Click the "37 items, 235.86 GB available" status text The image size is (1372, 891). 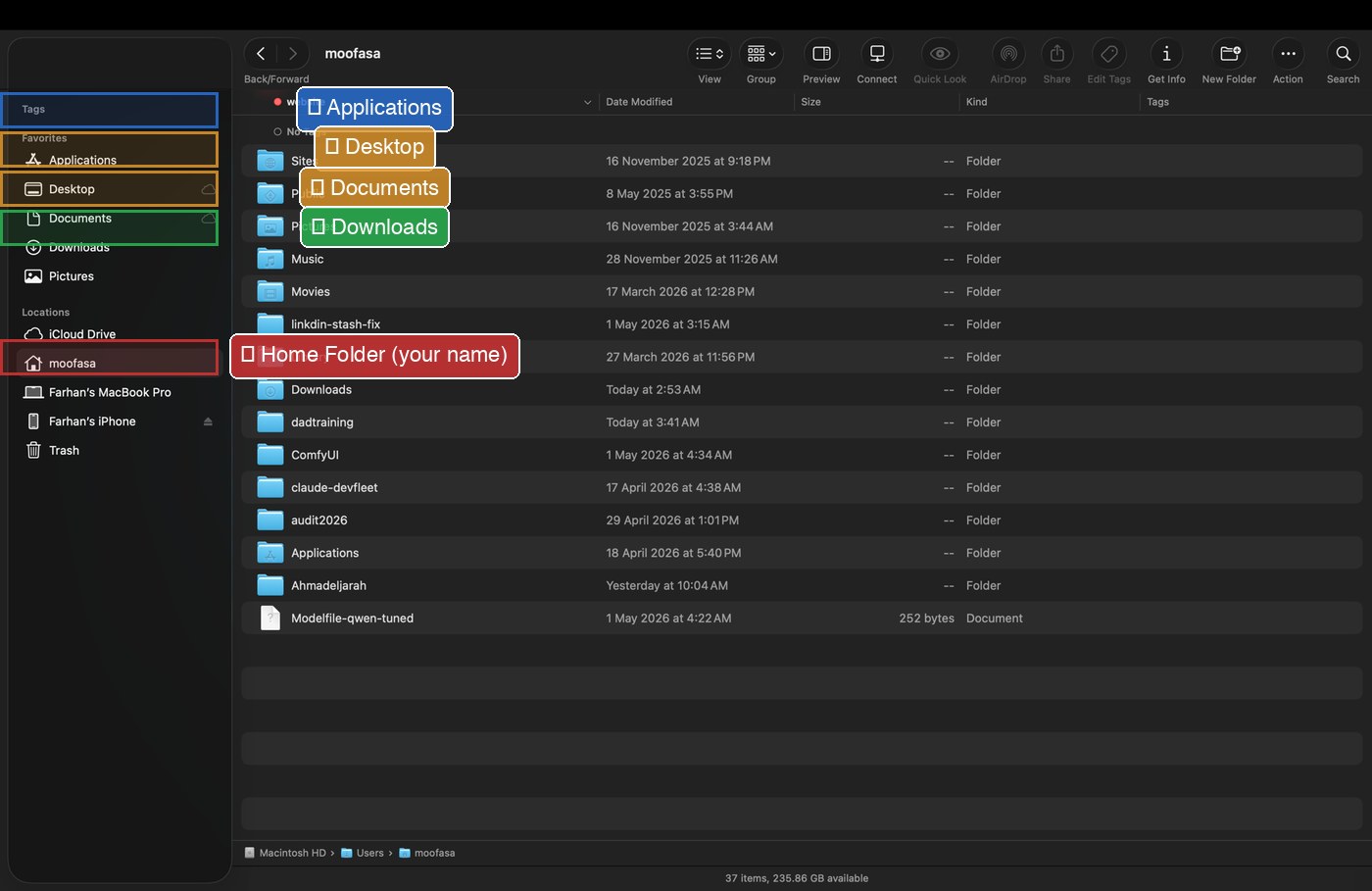tap(797, 878)
